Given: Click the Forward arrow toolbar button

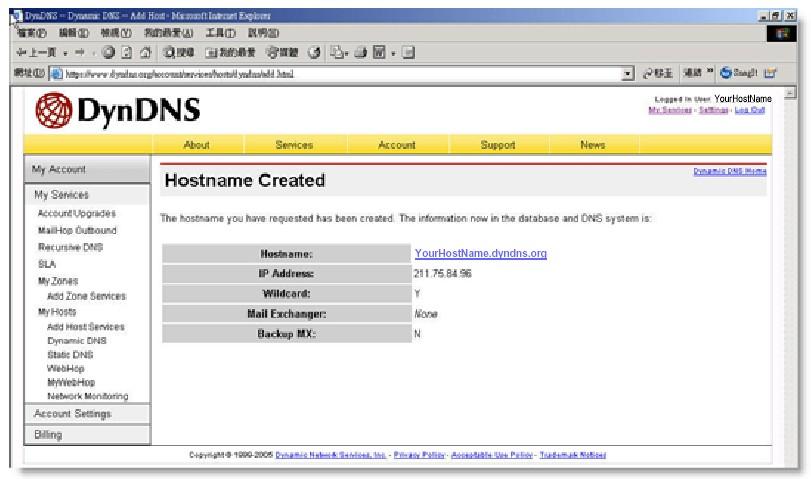Looking at the screenshot, I should tap(80, 53).
